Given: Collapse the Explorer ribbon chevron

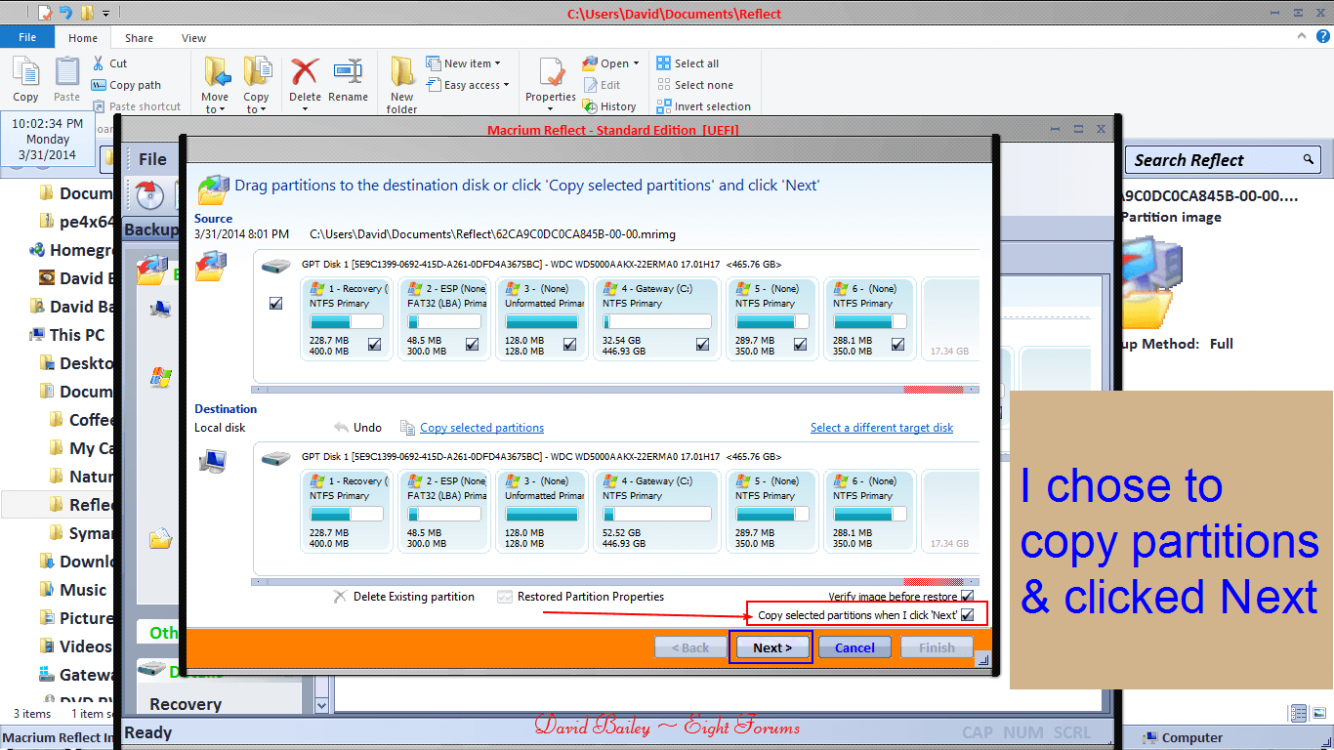Looking at the screenshot, I should [1302, 35].
